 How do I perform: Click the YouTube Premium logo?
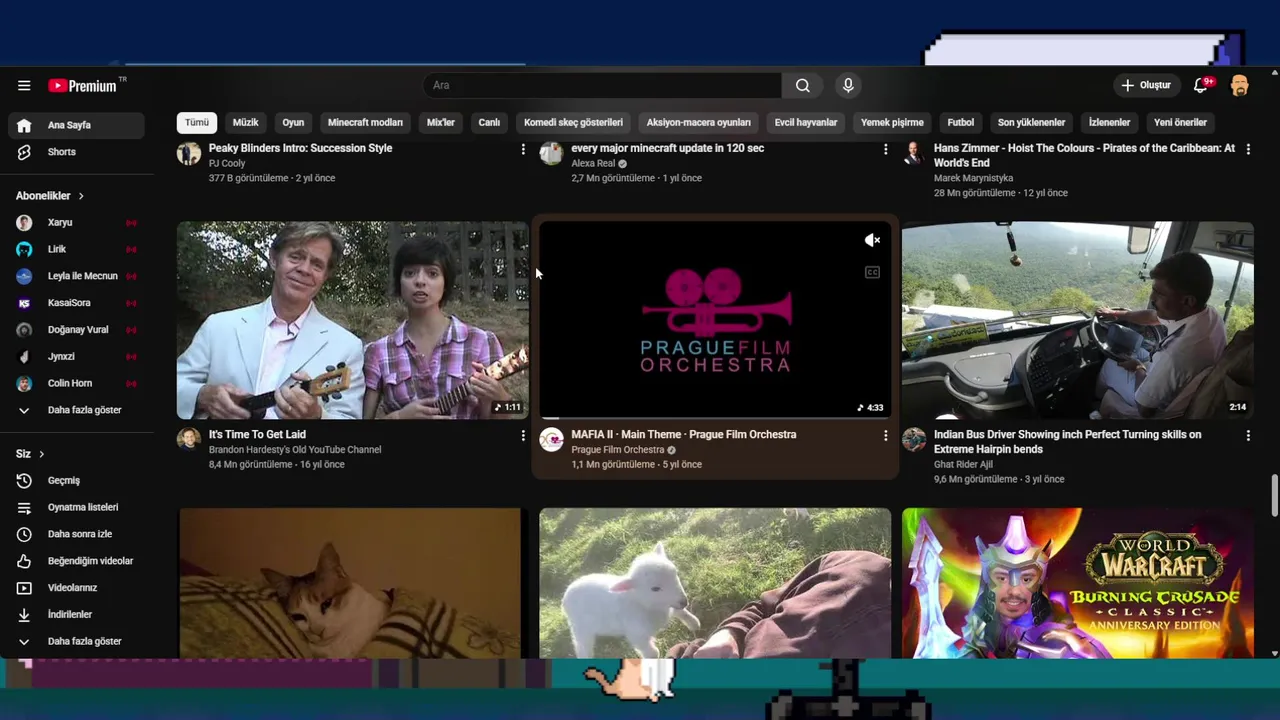83,86
